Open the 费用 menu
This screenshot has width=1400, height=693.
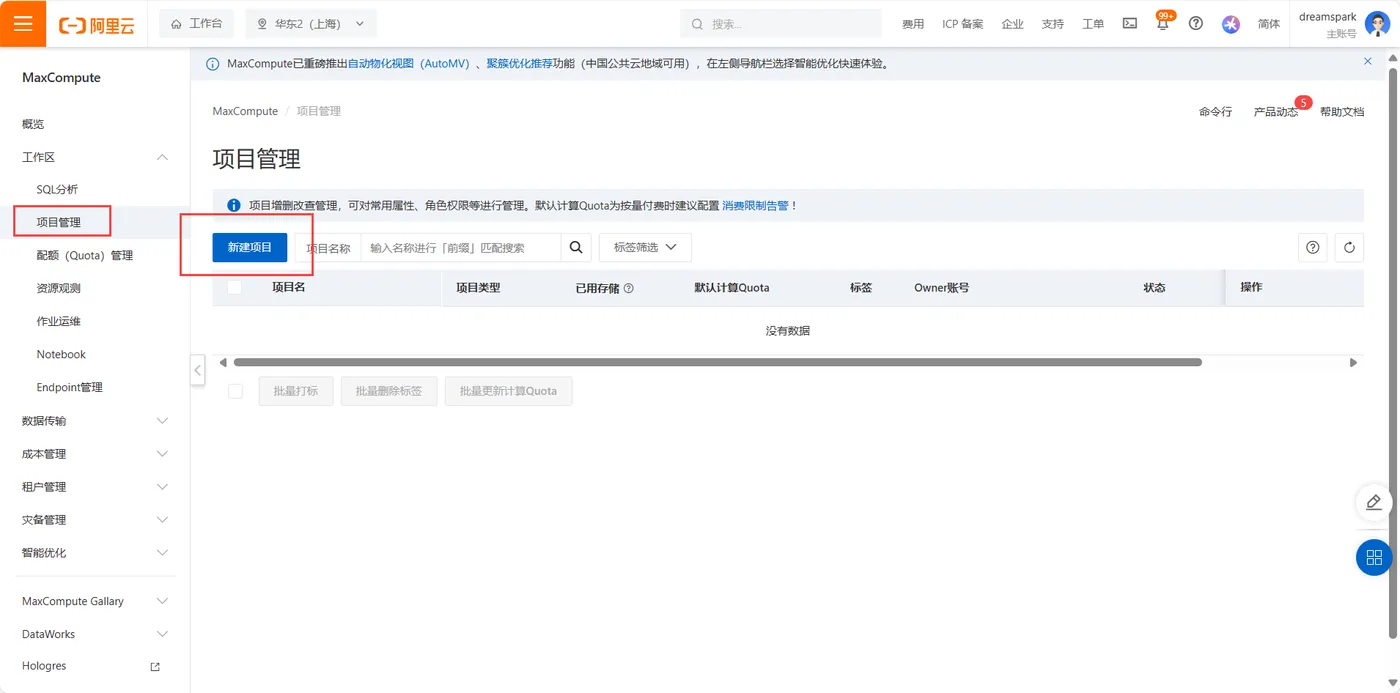(913, 24)
